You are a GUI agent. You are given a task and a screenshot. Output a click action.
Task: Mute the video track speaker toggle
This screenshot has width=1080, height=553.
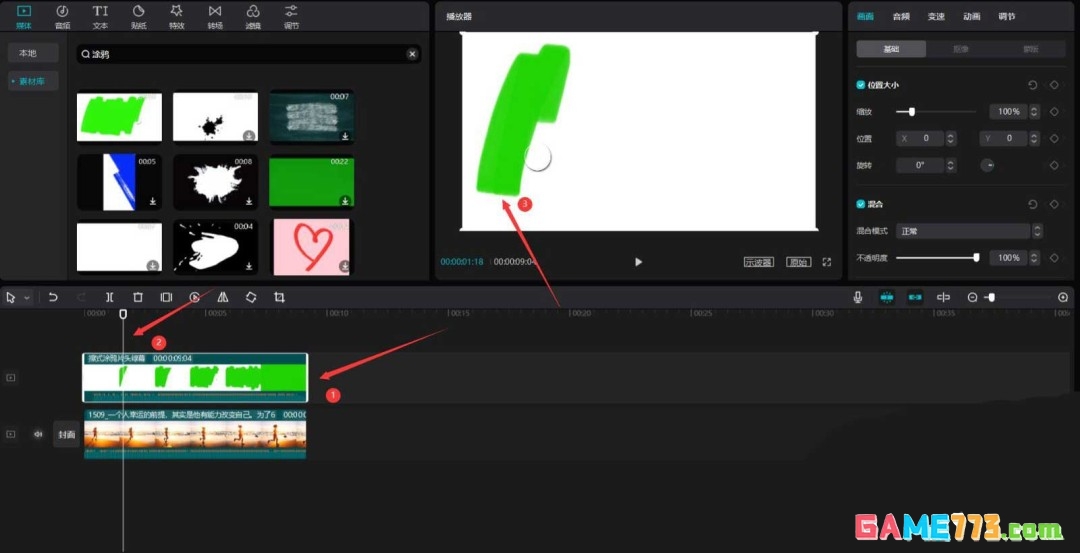(38, 434)
